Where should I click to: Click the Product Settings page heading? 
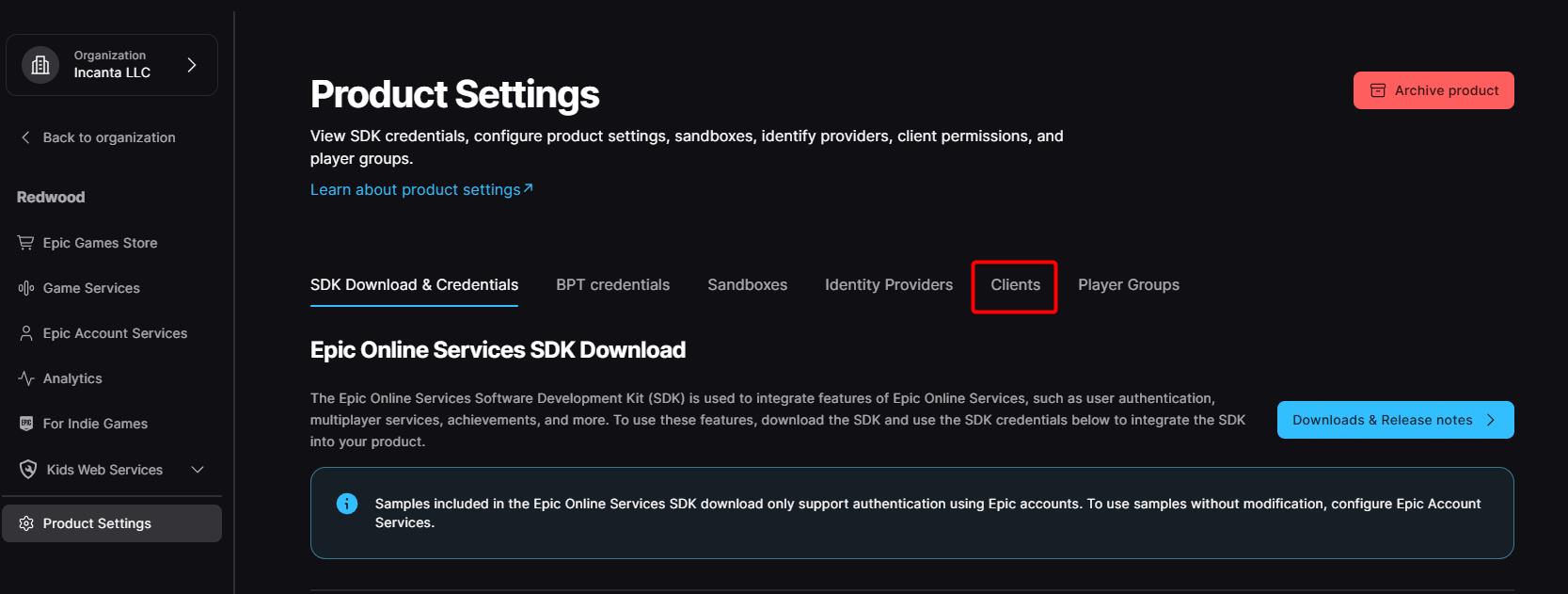[x=454, y=94]
